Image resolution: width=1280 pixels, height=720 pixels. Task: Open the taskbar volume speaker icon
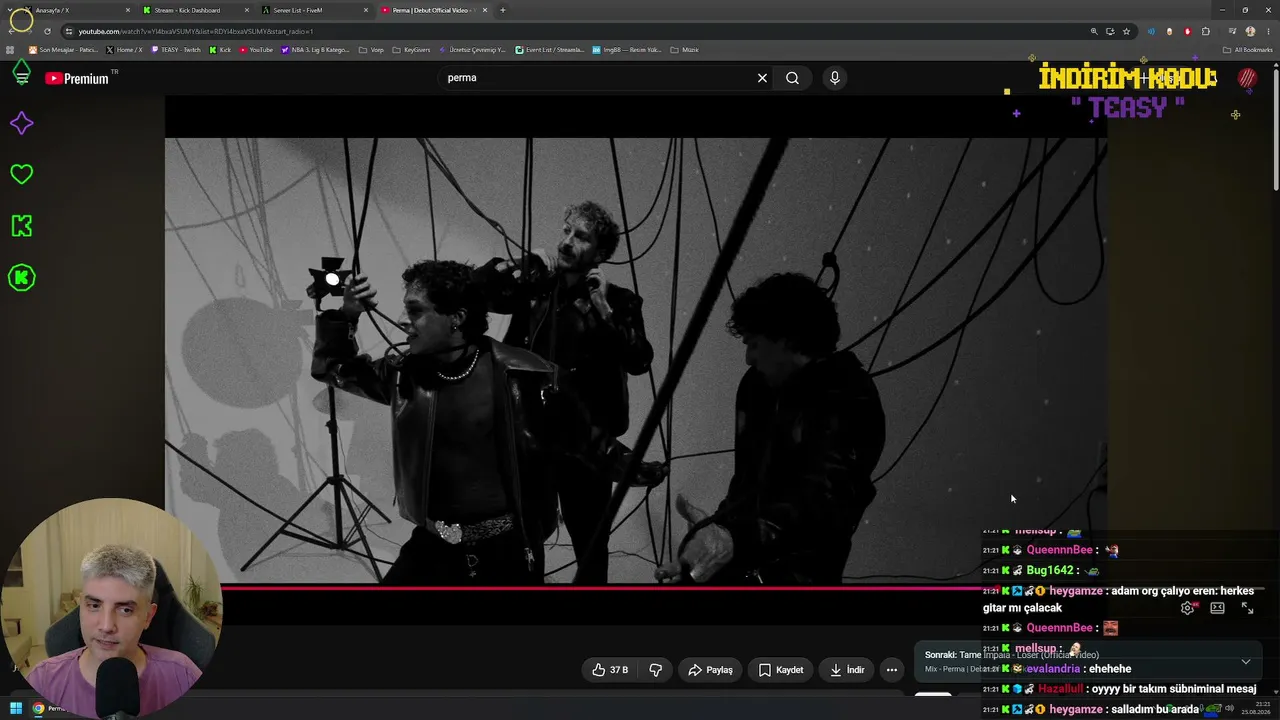[x=1229, y=709]
